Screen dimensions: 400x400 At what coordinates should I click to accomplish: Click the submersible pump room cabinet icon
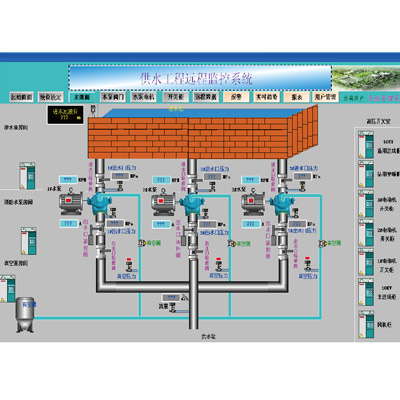(27, 176)
